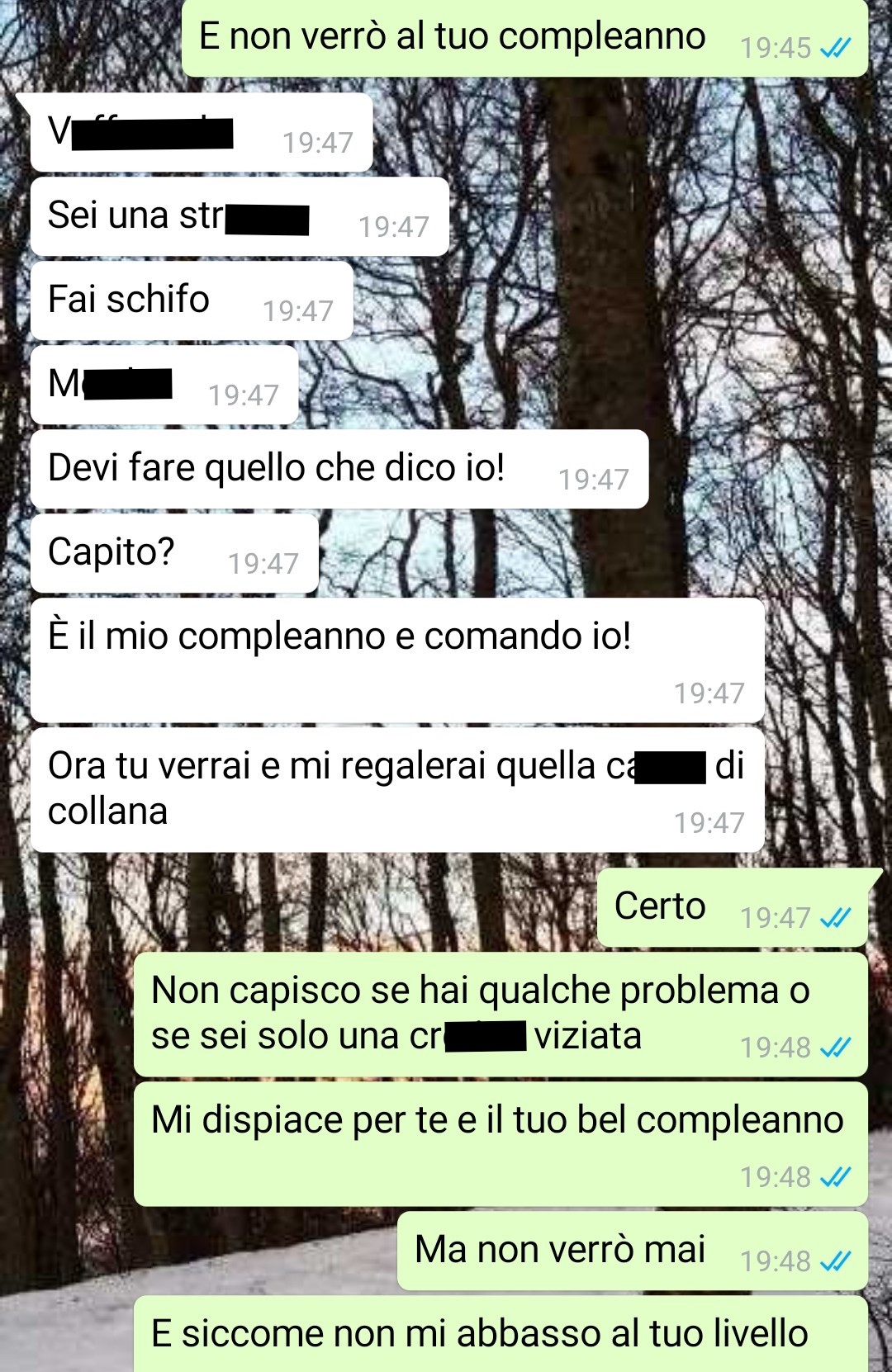Select the 'Mi dispiace per te' message bubble
Image resolution: width=892 pixels, height=1372 pixels.
coord(501,1144)
